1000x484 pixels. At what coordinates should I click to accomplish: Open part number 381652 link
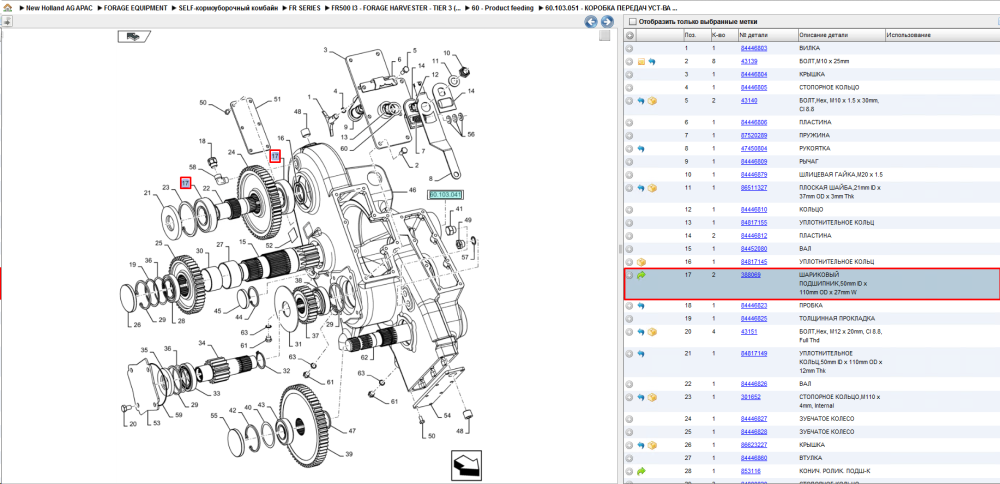point(750,397)
